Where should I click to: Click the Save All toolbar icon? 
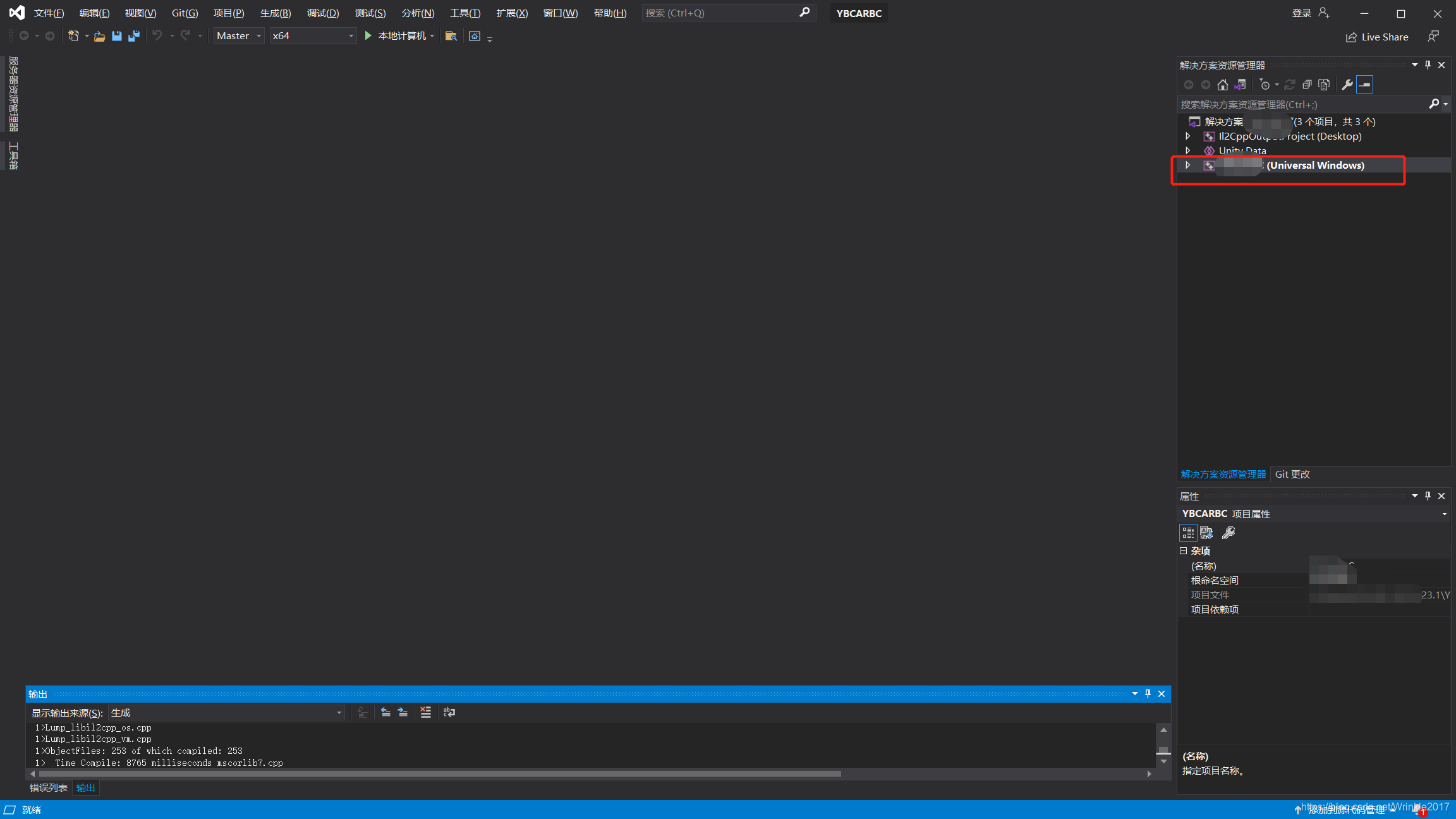134,36
